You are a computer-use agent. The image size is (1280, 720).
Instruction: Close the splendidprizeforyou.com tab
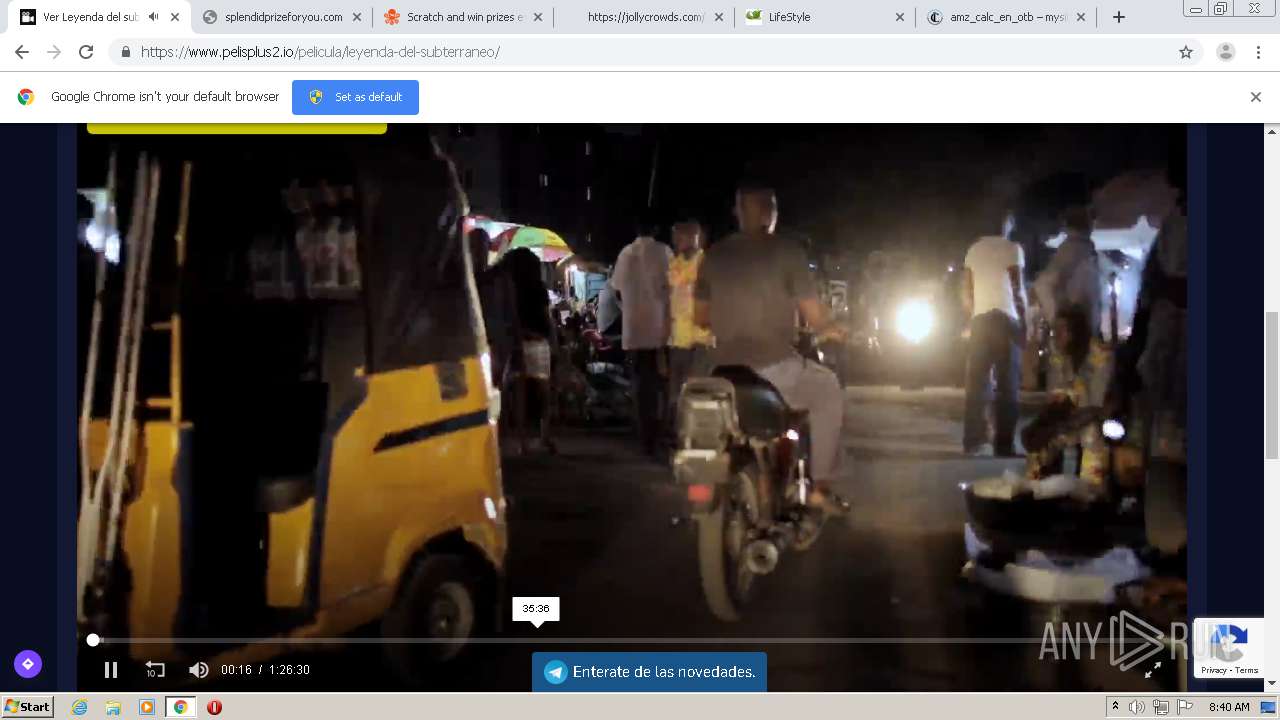click(357, 17)
